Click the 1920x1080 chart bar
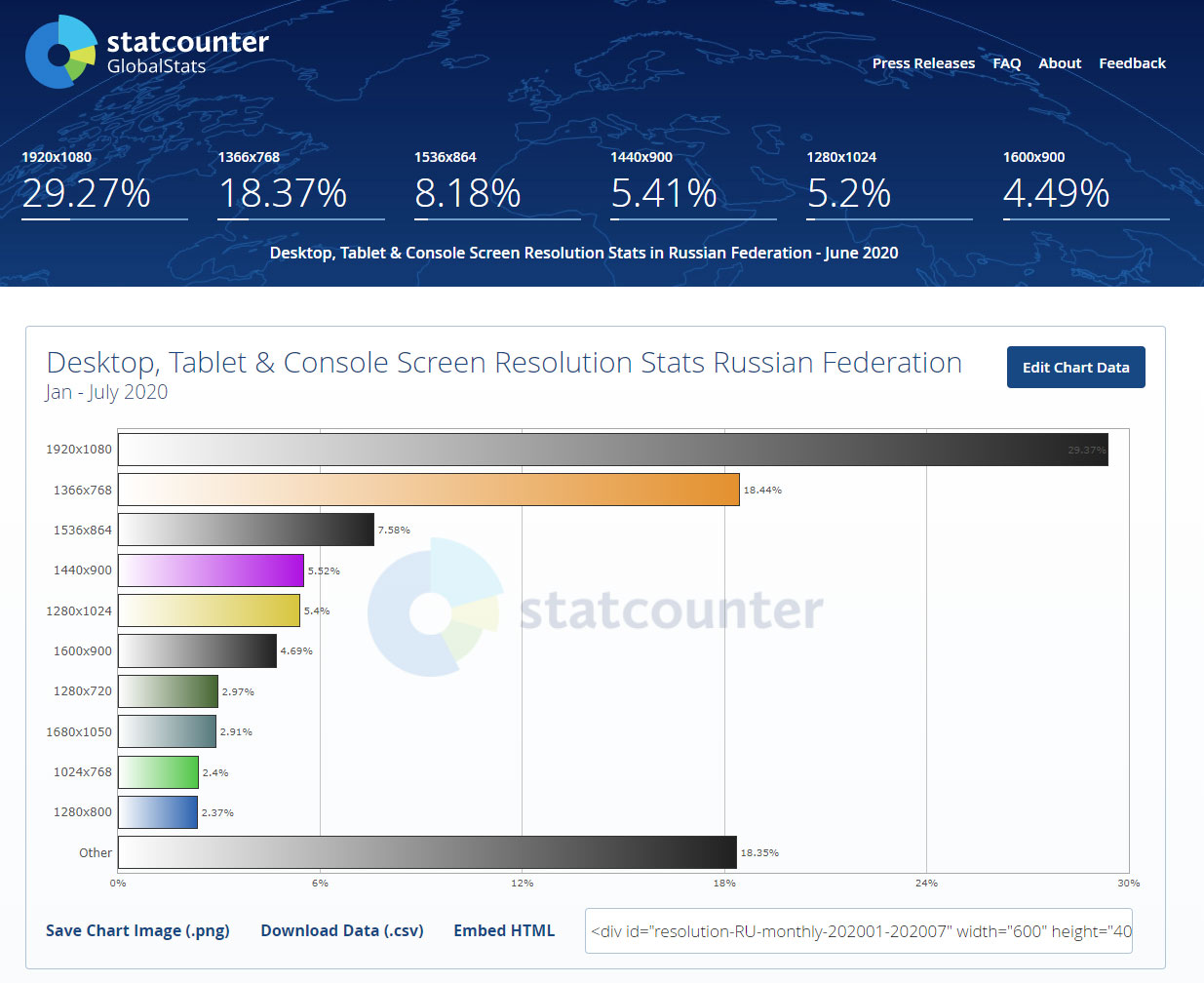Image resolution: width=1204 pixels, height=983 pixels. pyautogui.click(x=613, y=450)
